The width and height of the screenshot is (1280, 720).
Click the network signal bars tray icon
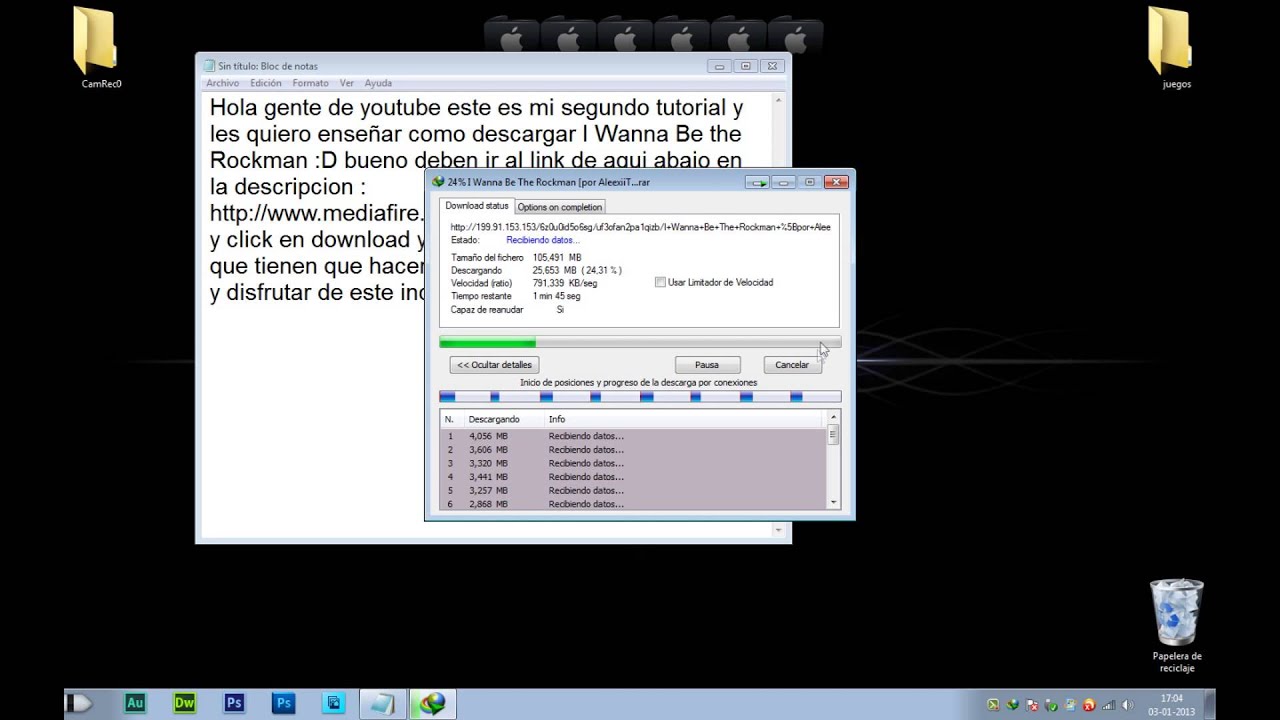click(1108, 704)
